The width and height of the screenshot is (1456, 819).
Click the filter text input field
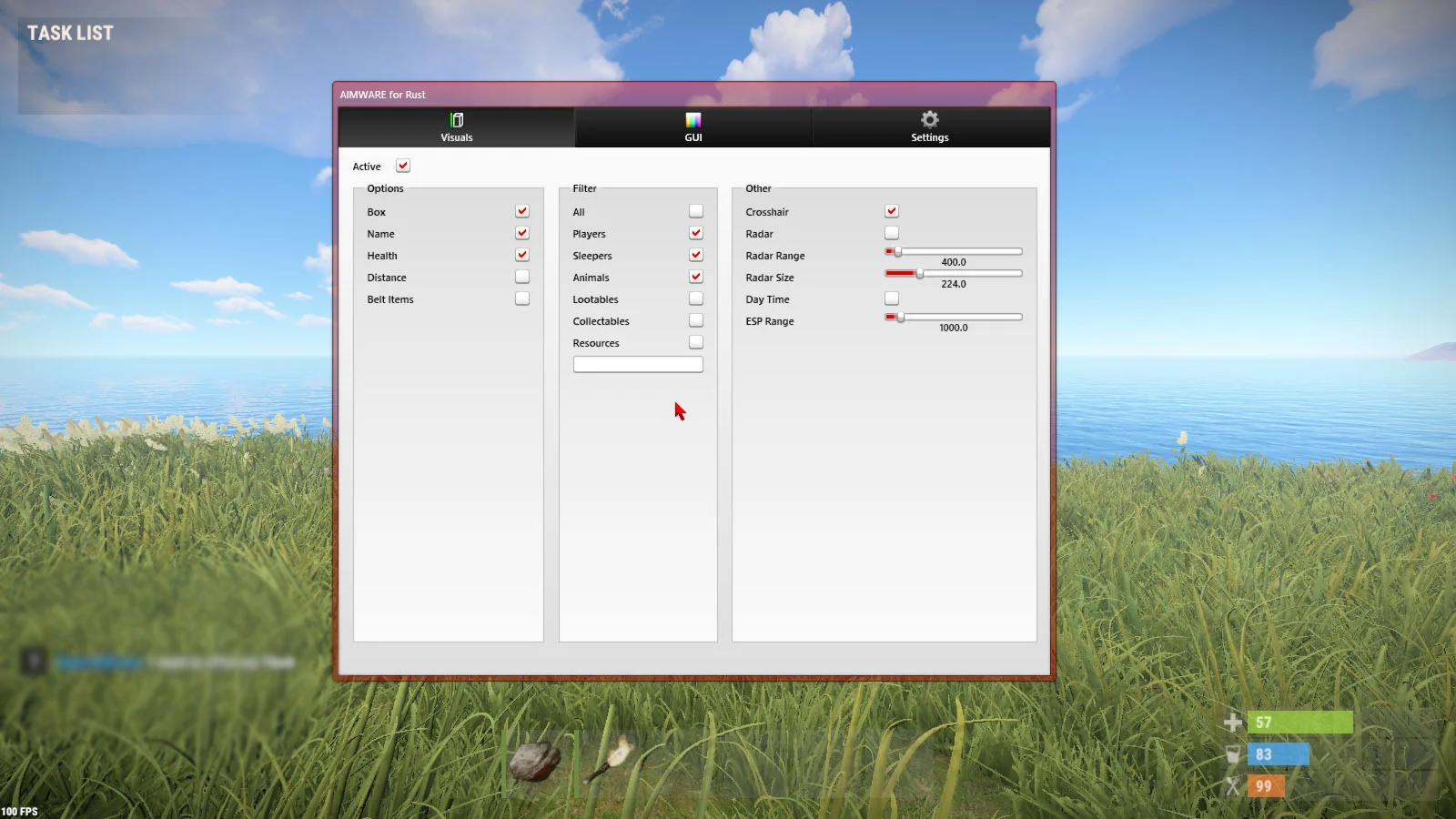[638, 364]
